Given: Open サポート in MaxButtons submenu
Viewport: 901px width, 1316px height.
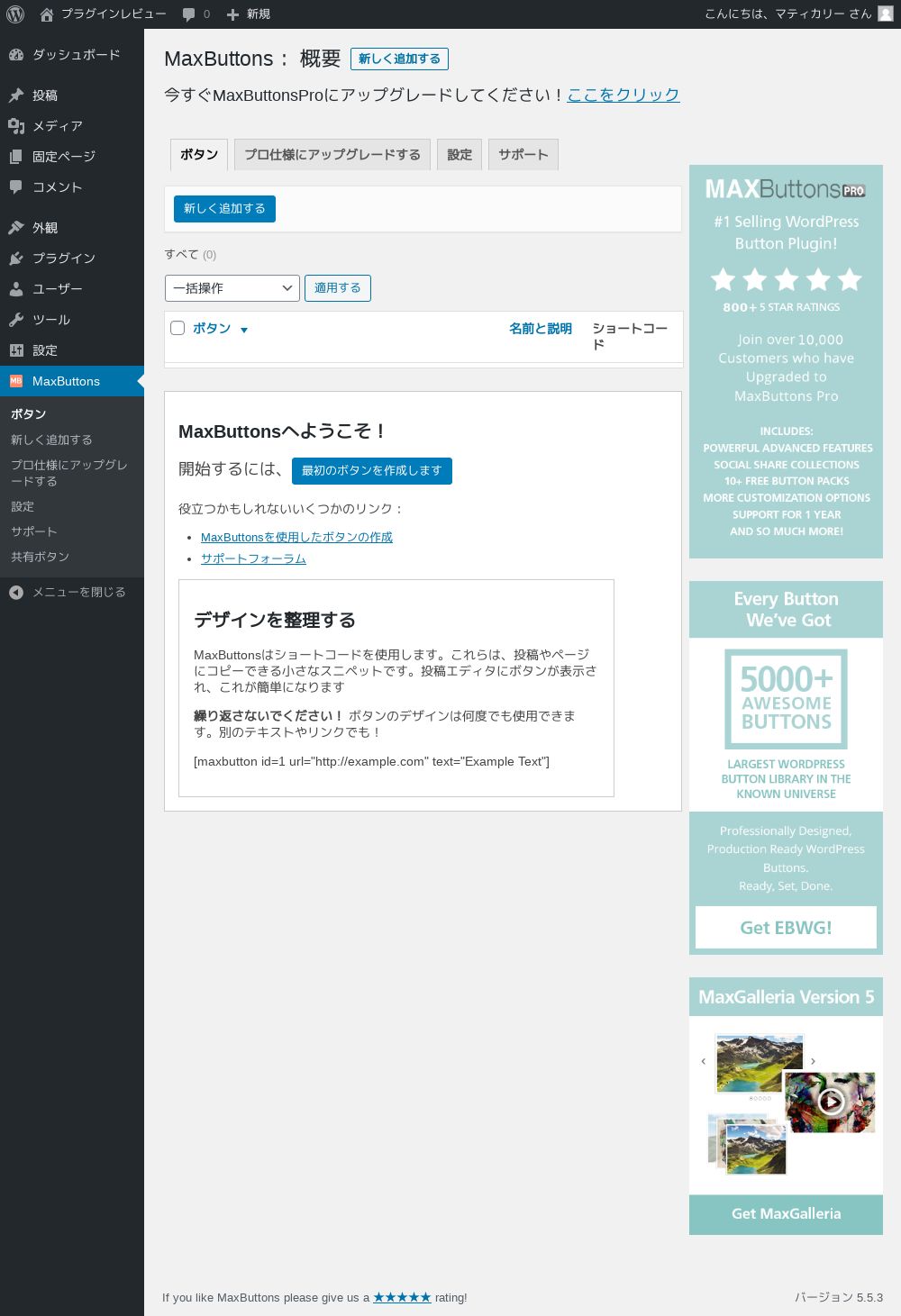Looking at the screenshot, I should pyautogui.click(x=33, y=531).
